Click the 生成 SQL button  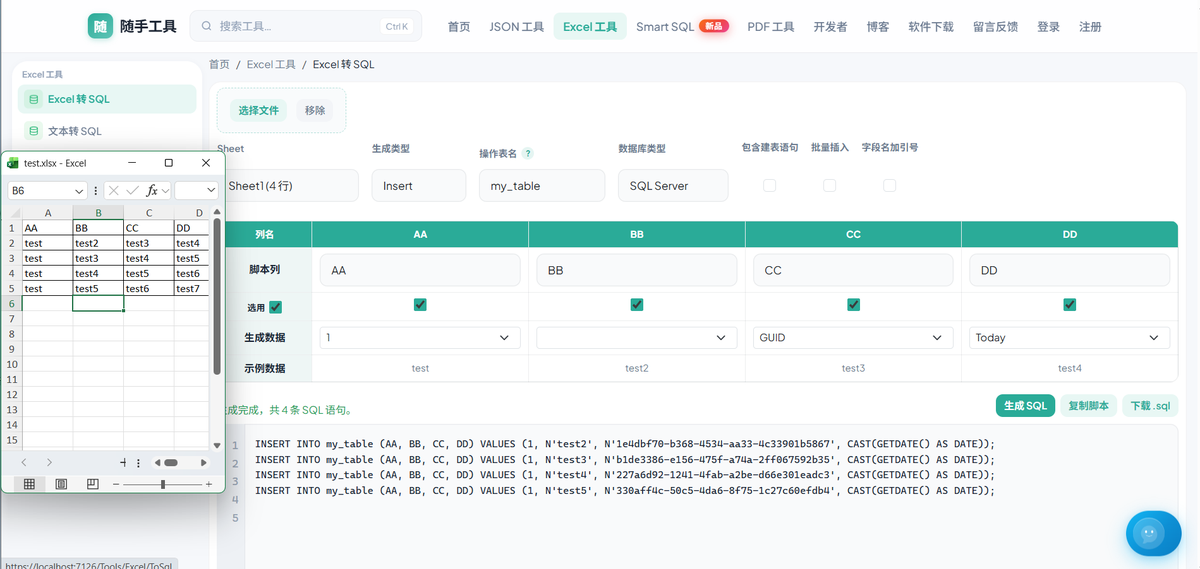1025,406
